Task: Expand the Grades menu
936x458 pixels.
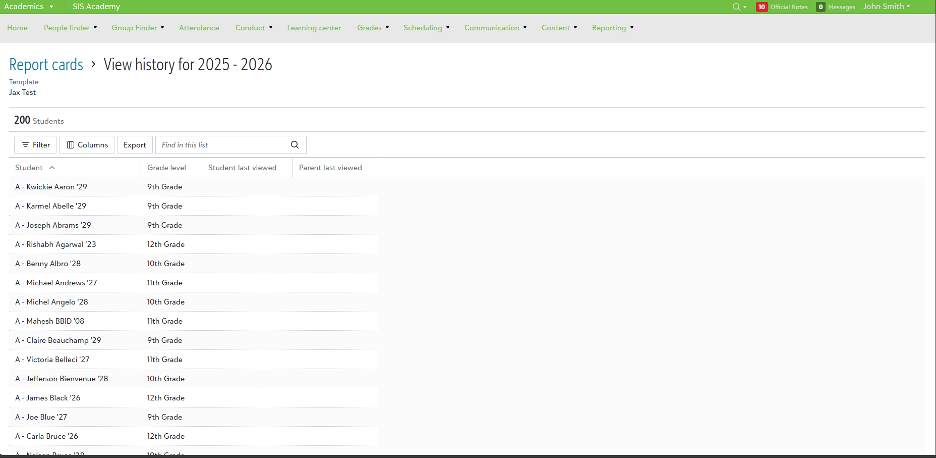Action: coord(373,27)
